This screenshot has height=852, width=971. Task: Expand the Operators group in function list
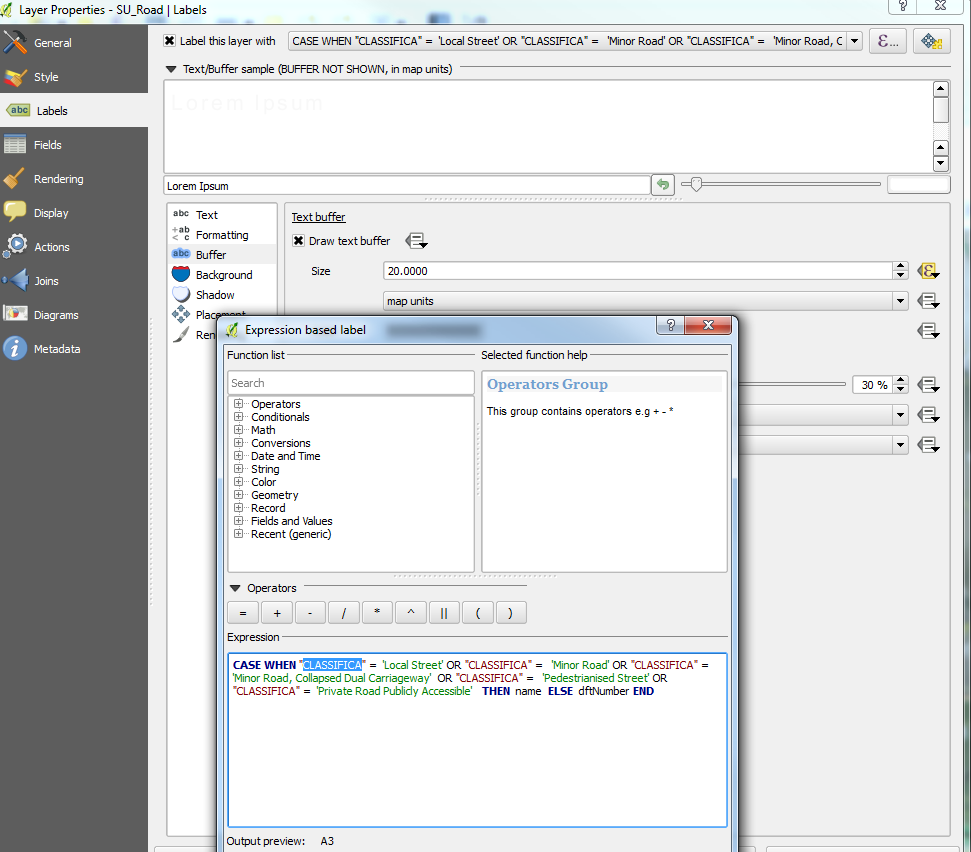239,404
